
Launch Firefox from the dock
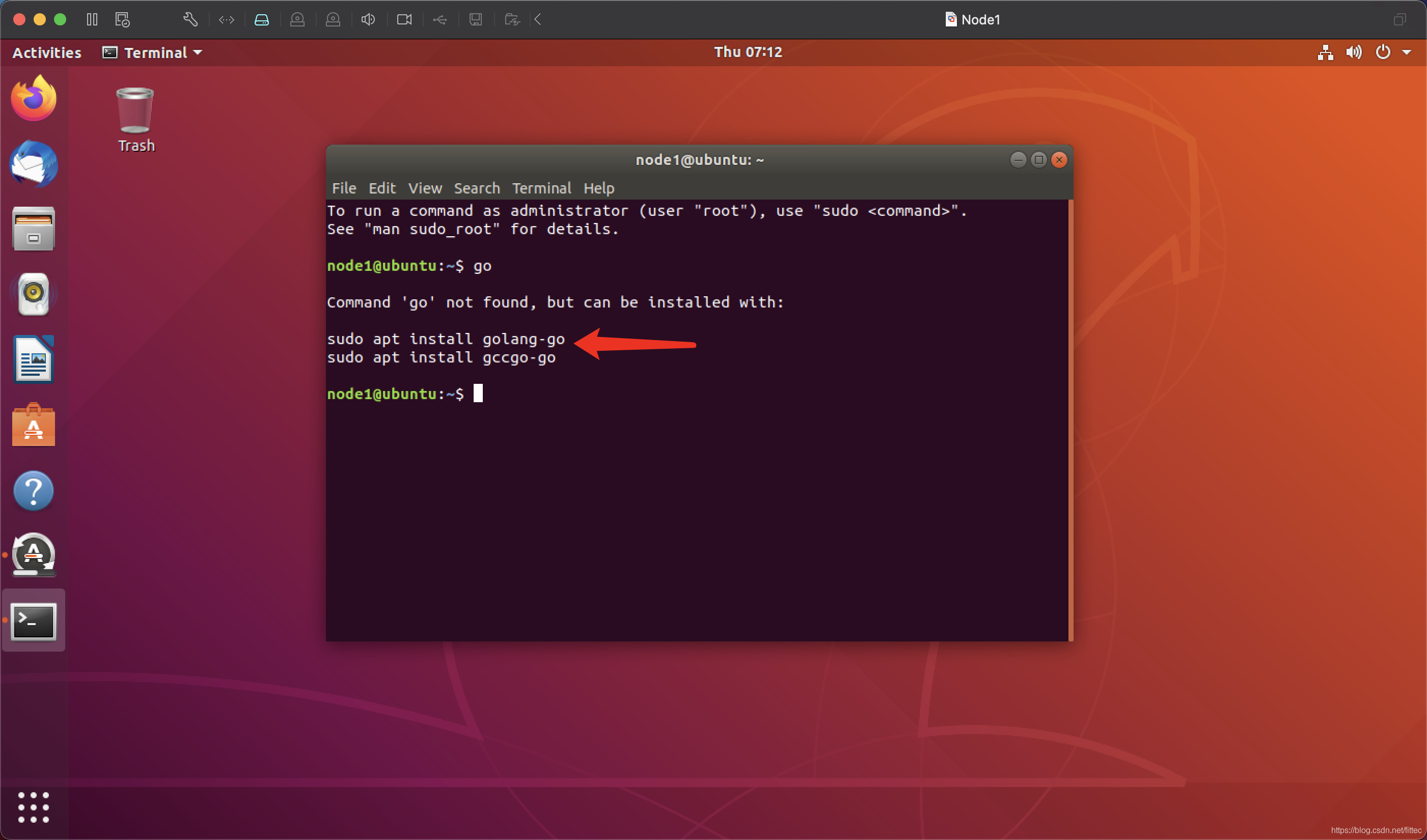(34, 98)
